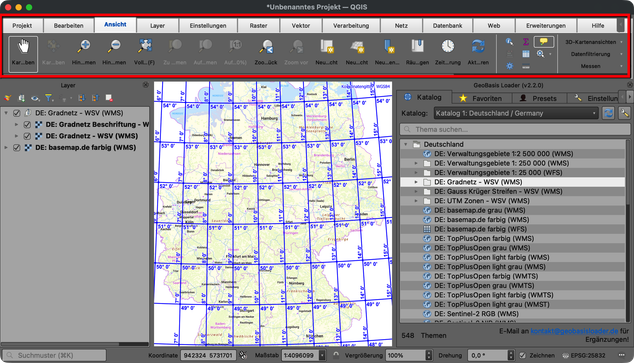Click the catalog reload refresh button
Screen dimensions: 634x363
(x=608, y=113)
